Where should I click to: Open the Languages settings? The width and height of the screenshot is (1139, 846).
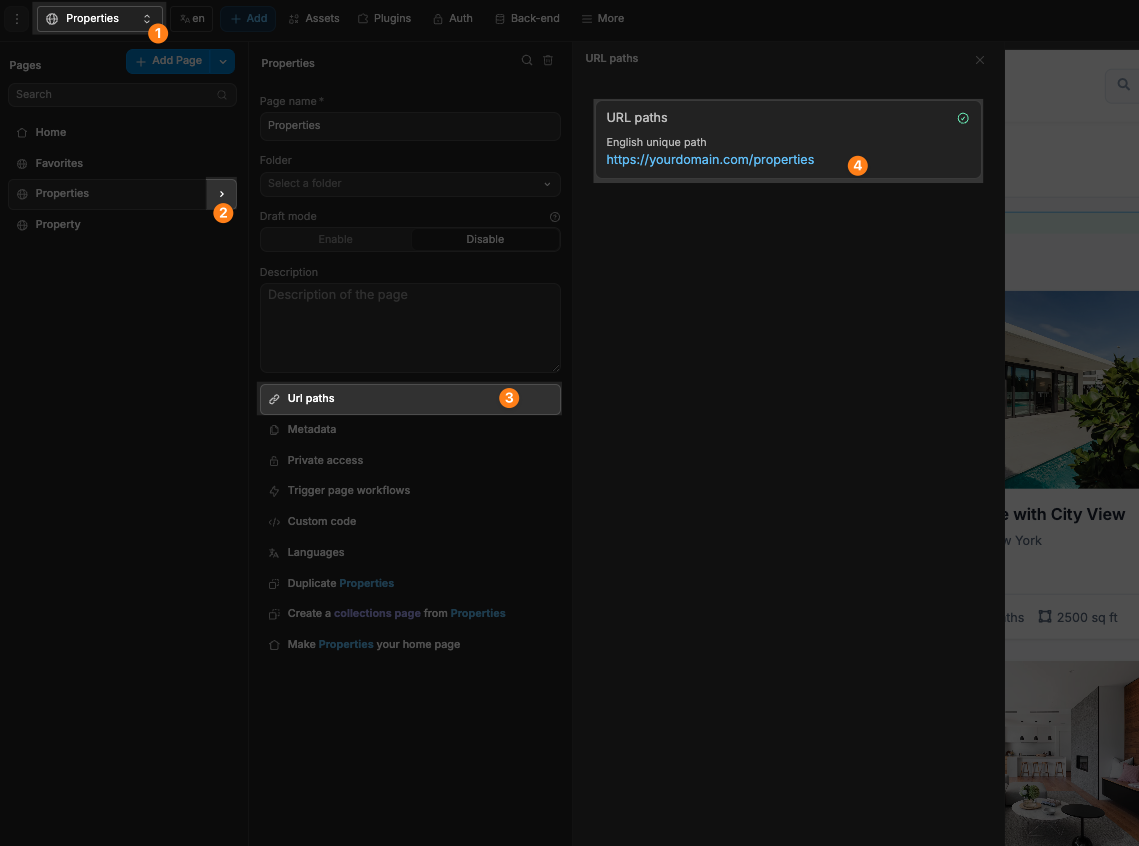click(318, 552)
